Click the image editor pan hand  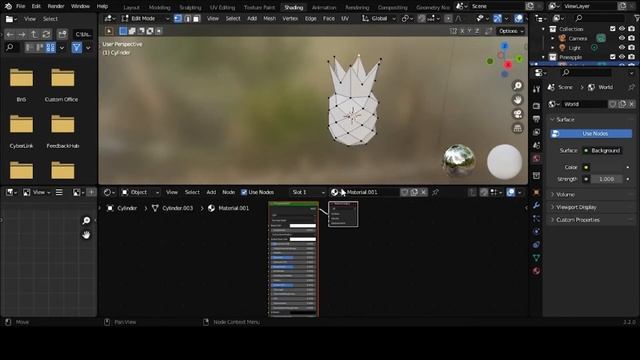click(86, 235)
